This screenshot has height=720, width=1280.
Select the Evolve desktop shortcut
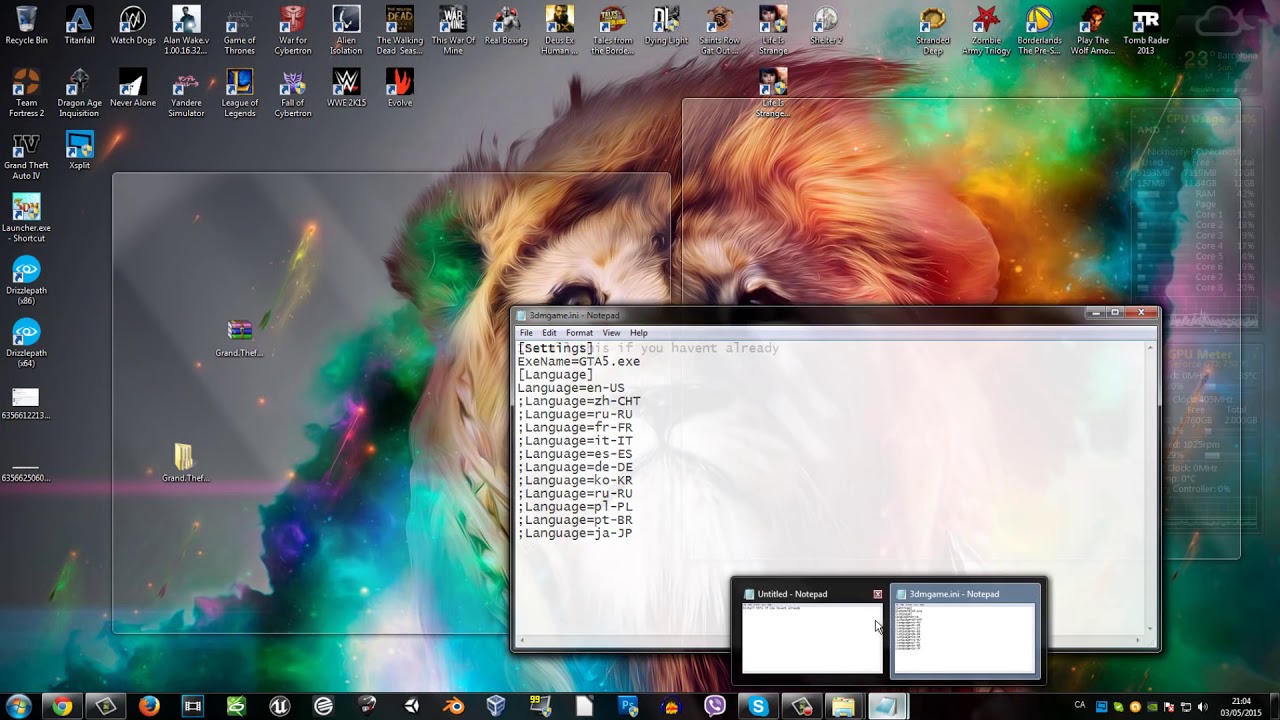[399, 88]
